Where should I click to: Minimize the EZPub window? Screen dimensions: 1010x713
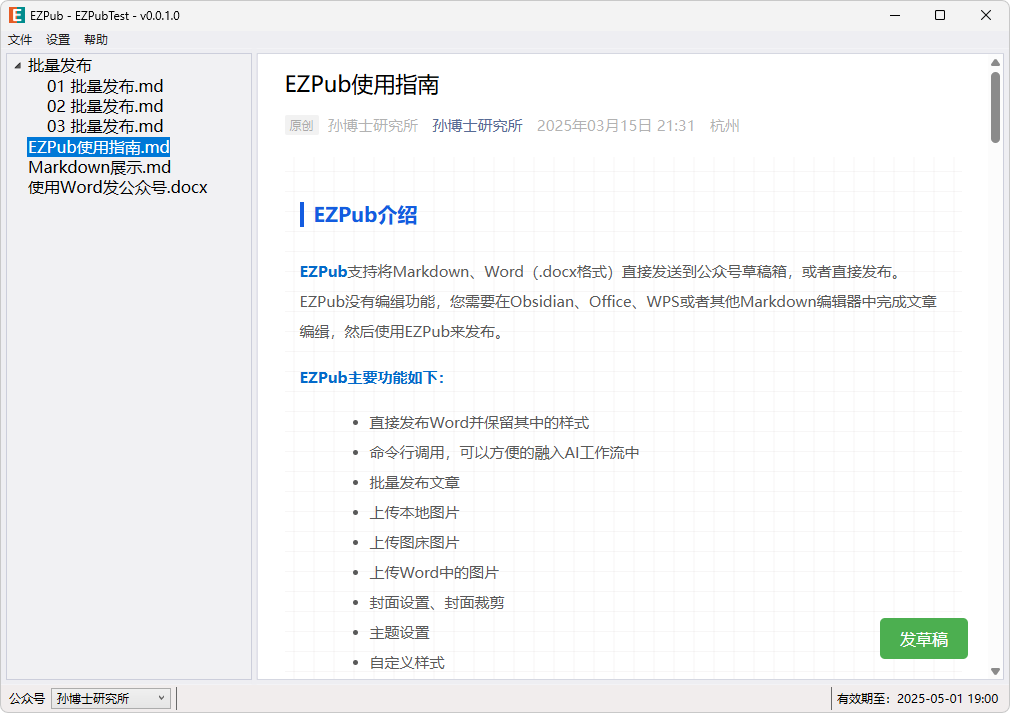[895, 15]
